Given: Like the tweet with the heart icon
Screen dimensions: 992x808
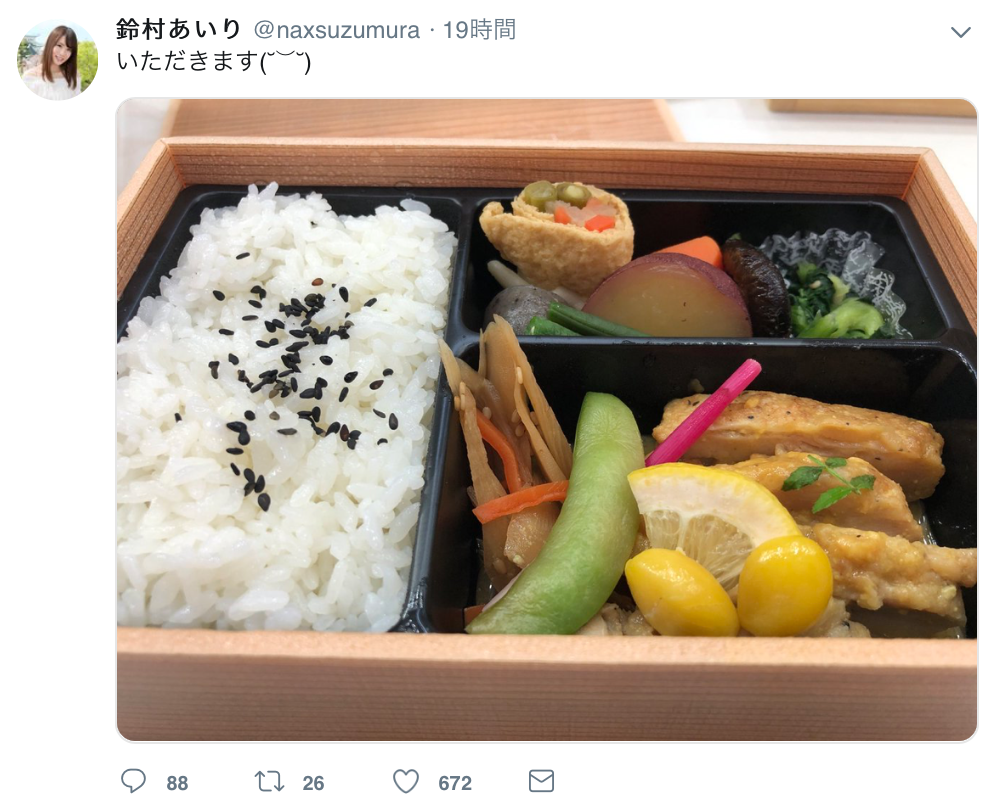Looking at the screenshot, I should (406, 781).
